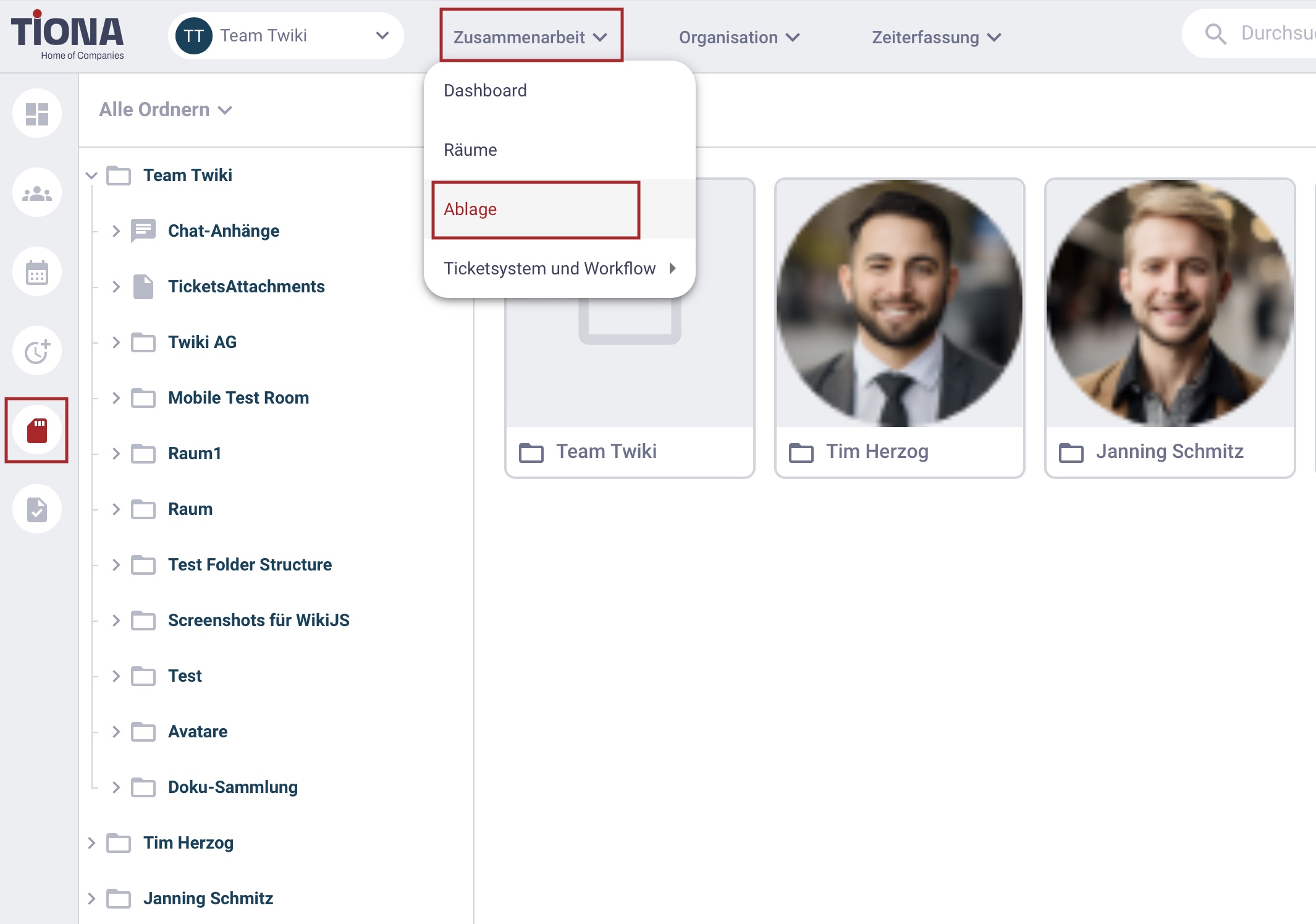Expand the Screenshots für WikiJS folder
The height and width of the screenshot is (924, 1316).
tap(116, 621)
